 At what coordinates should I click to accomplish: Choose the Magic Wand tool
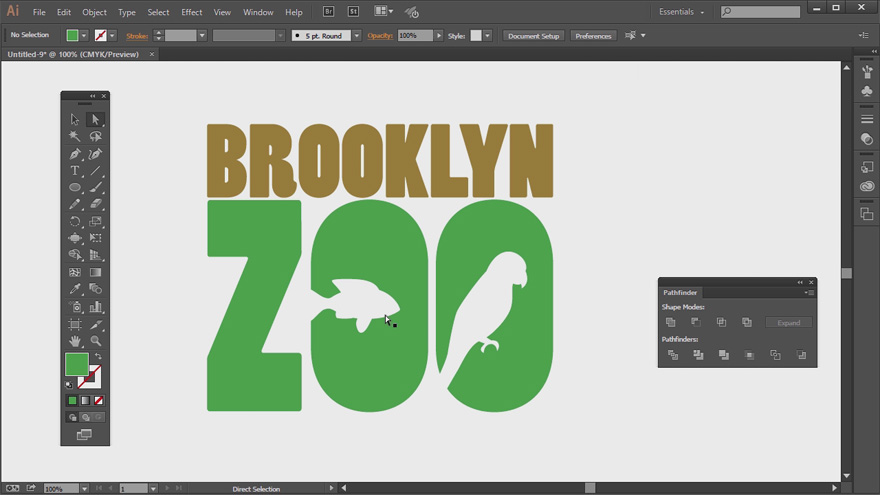(75, 136)
